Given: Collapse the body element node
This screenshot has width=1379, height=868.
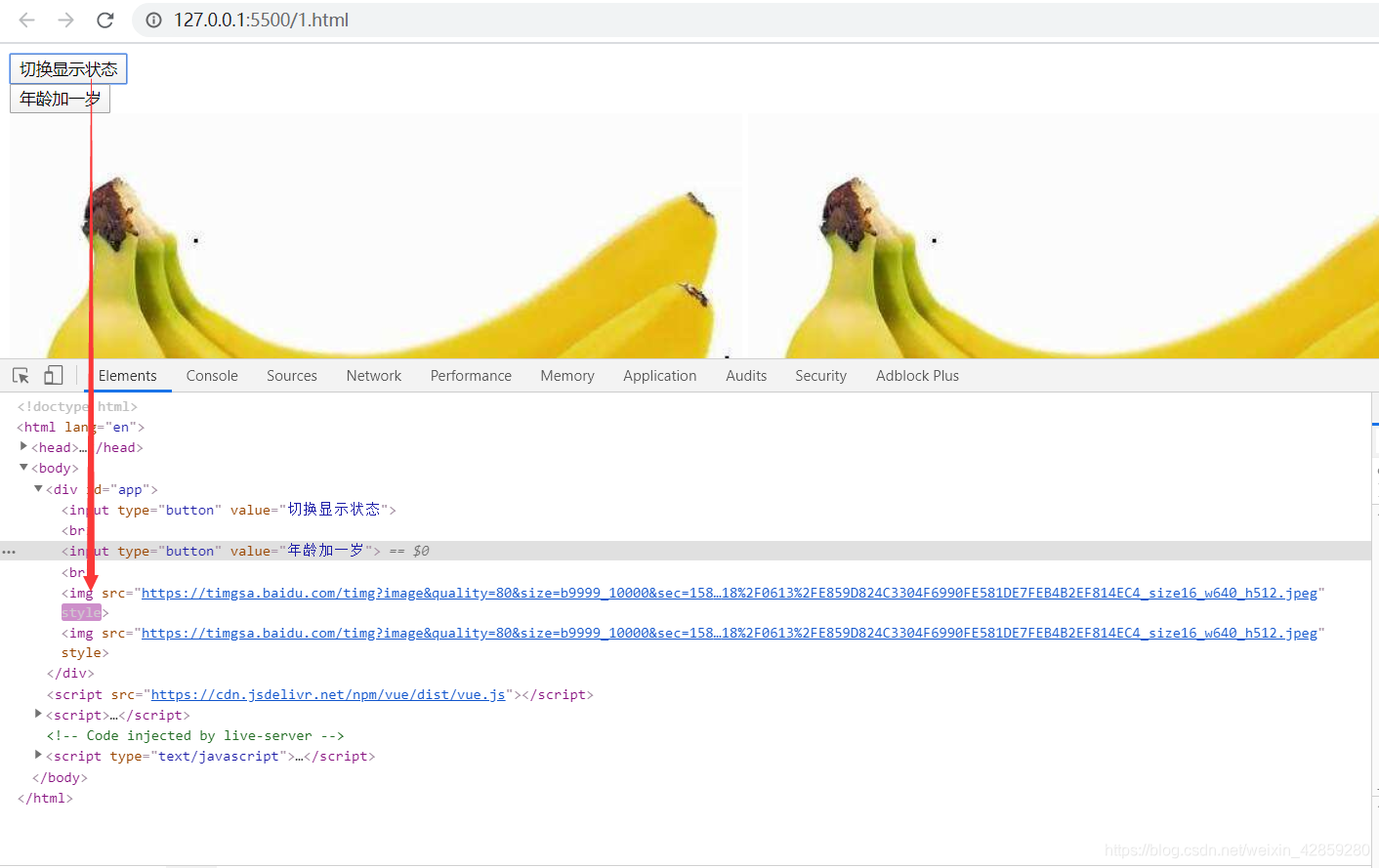Looking at the screenshot, I should (23, 468).
